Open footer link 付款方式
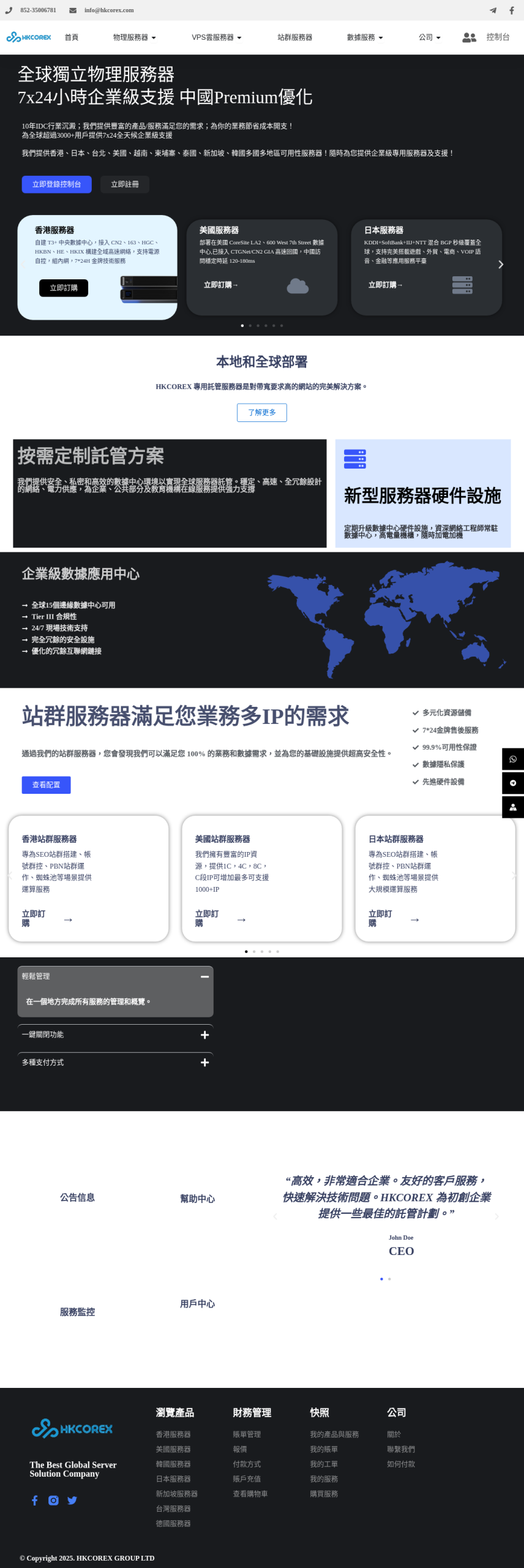The width and height of the screenshot is (524, 1568). 247,1464
